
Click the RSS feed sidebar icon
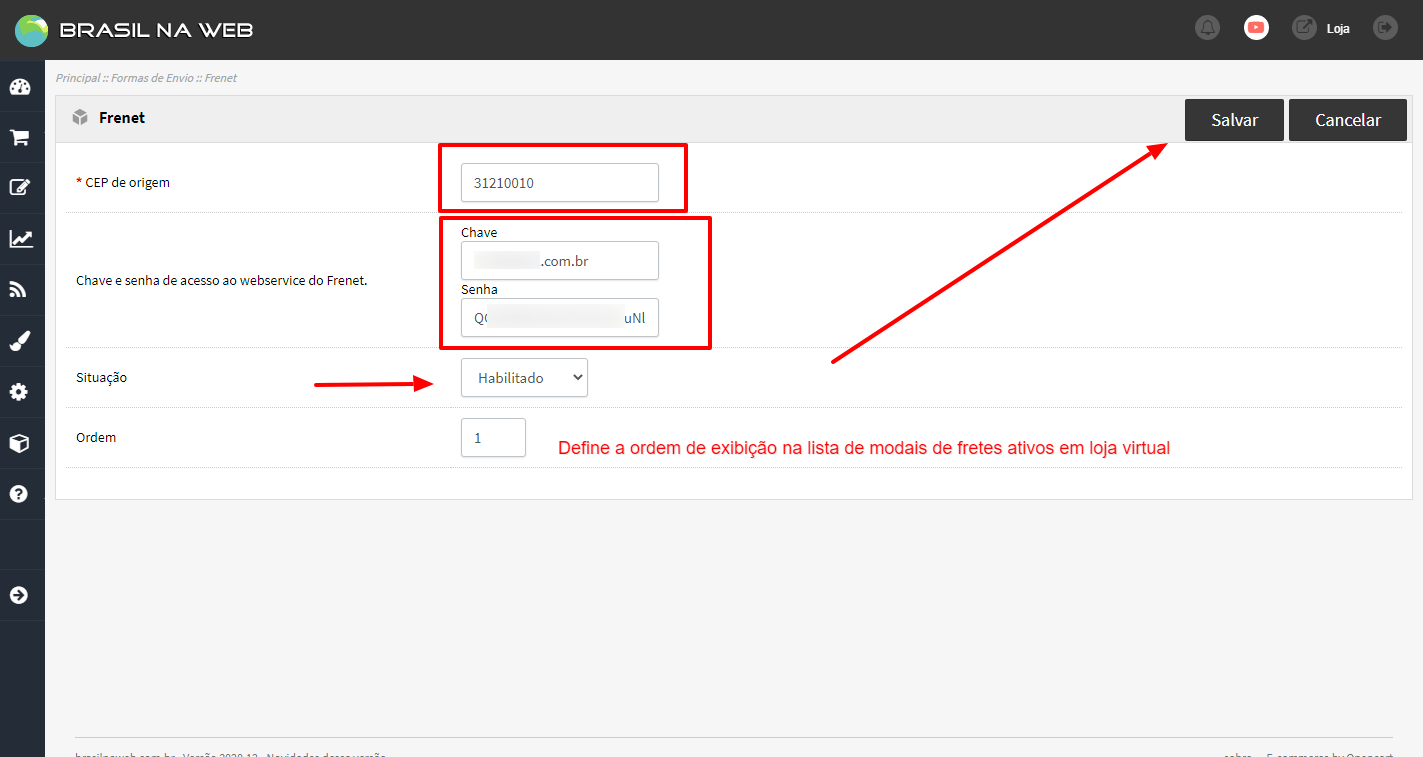pos(20,290)
